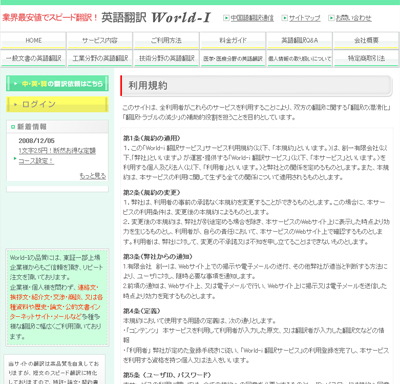Open the 中国語翻訳通信 header link
The width and height of the screenshot is (400, 384).
252,18
